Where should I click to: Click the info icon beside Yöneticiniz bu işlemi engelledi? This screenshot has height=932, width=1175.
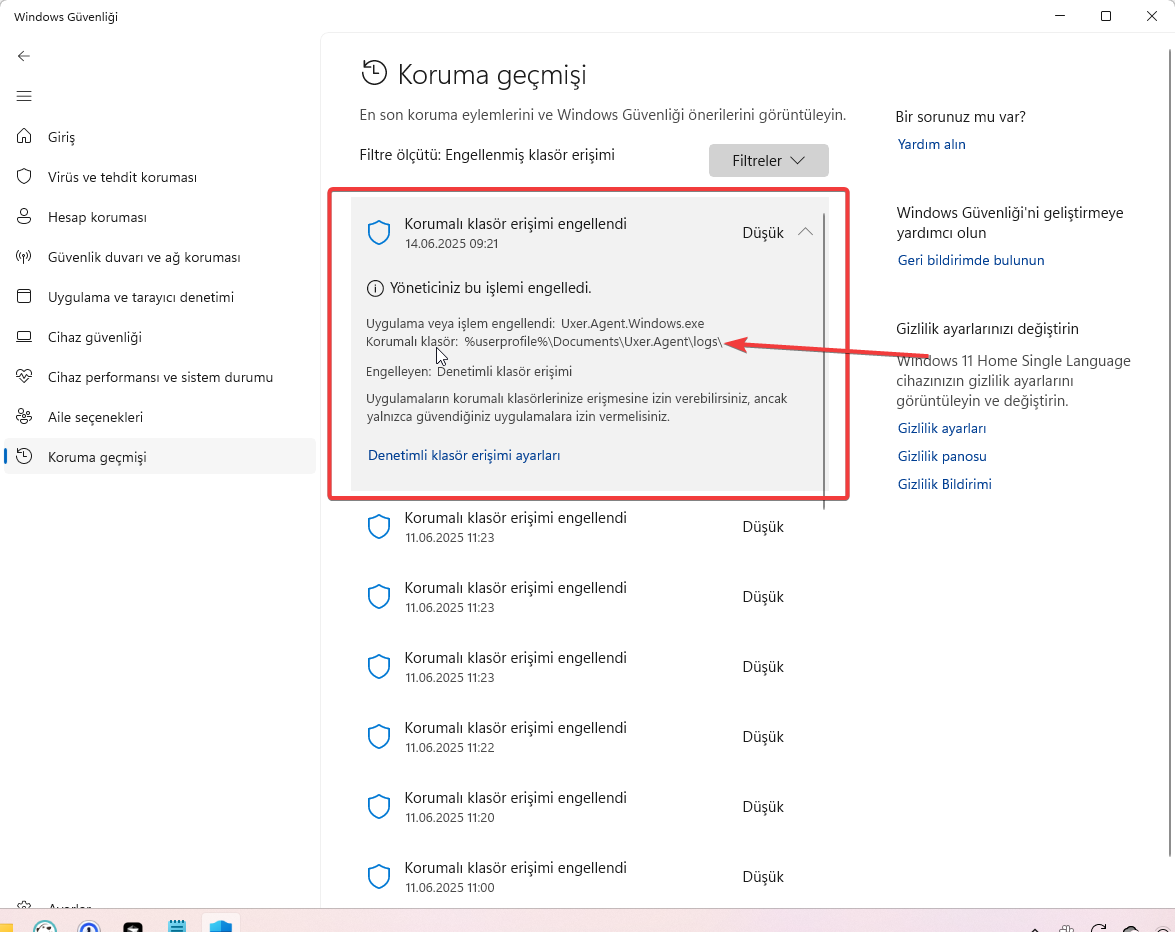pyautogui.click(x=375, y=288)
